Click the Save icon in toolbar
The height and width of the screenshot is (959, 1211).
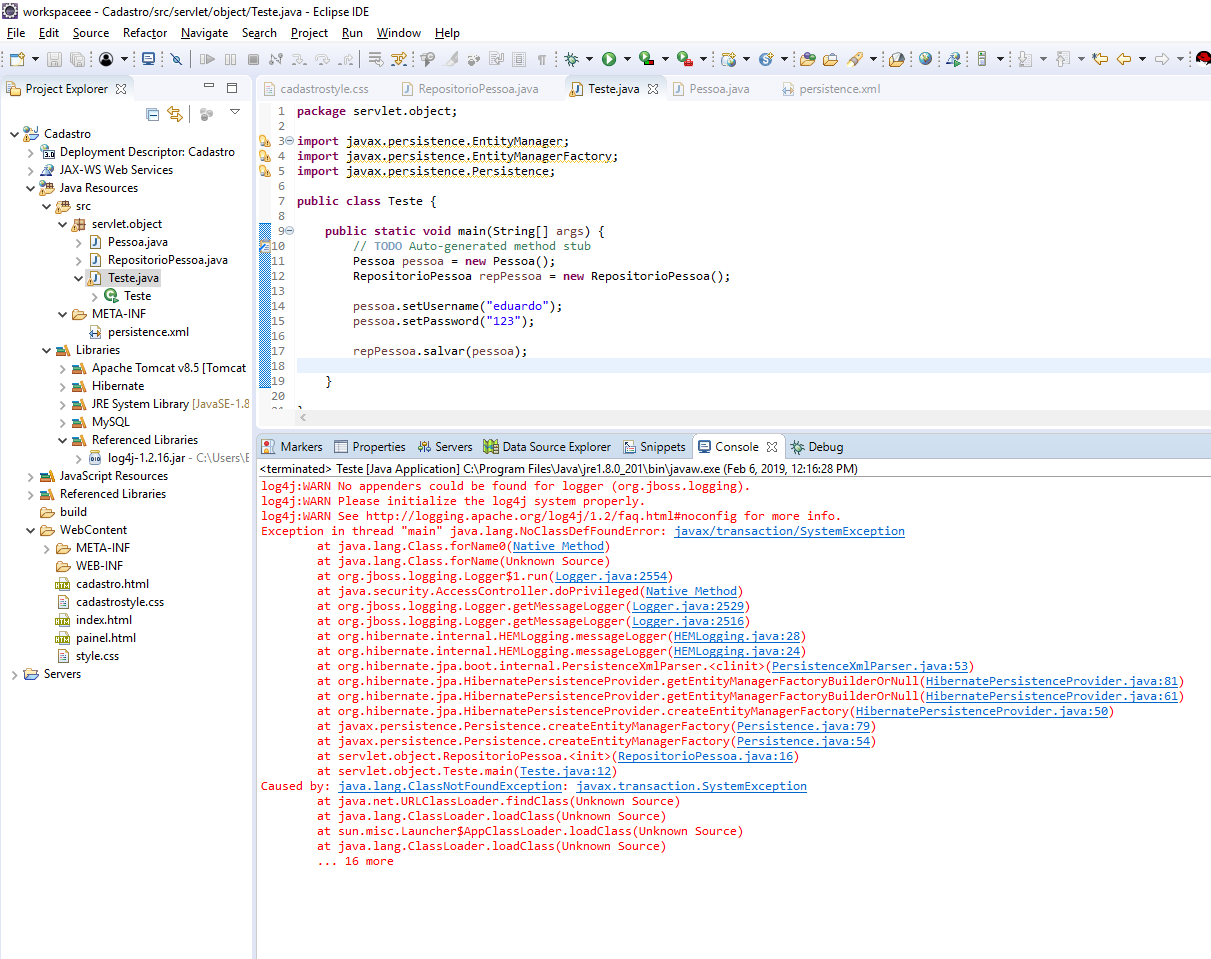[54, 59]
